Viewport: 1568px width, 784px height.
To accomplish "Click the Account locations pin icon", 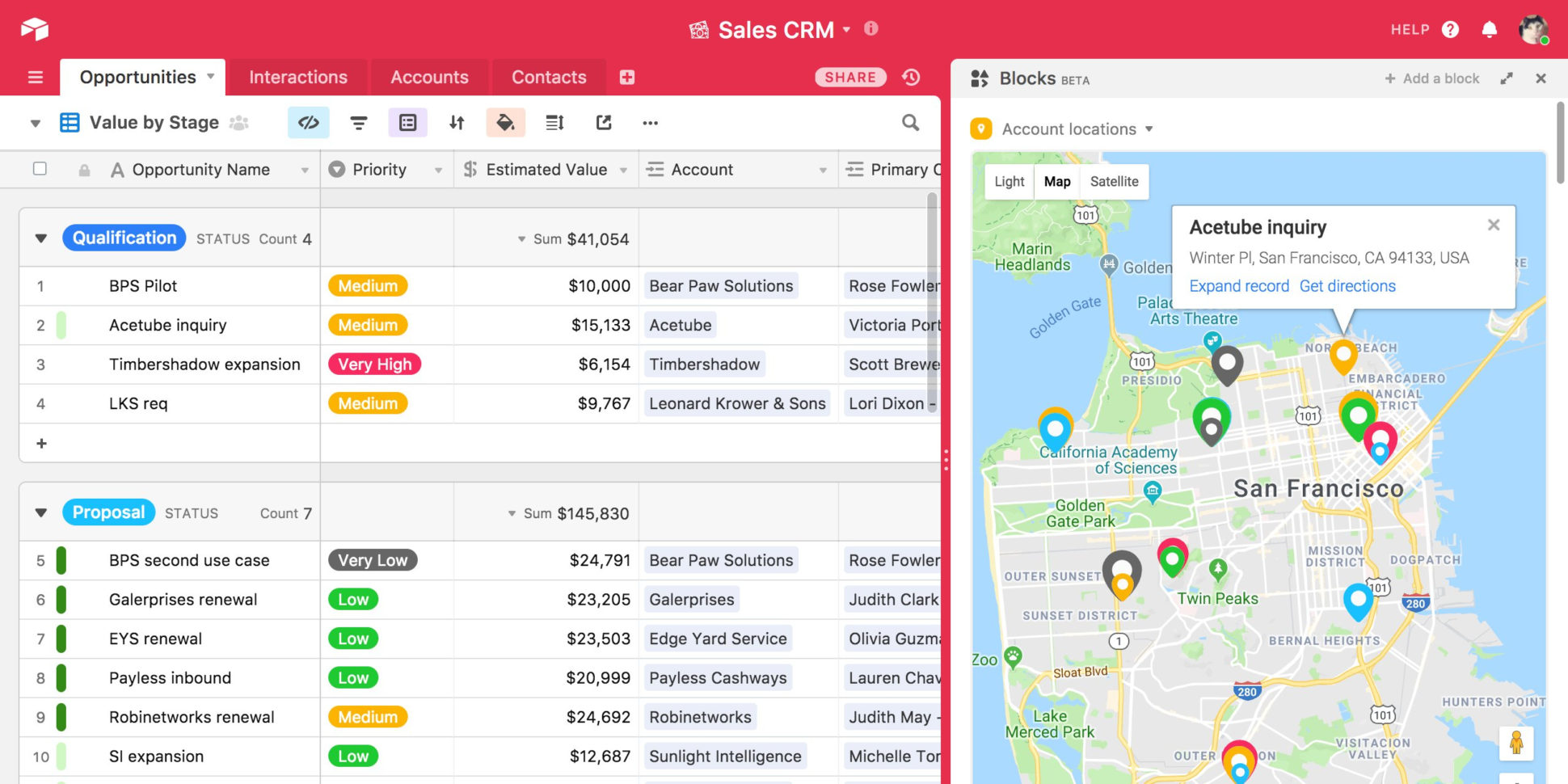I will (981, 129).
